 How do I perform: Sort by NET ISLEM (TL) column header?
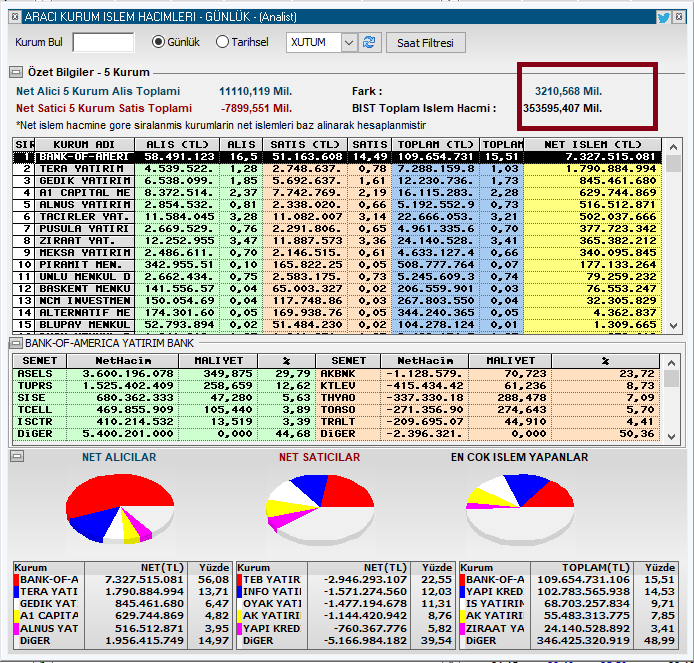pos(593,145)
